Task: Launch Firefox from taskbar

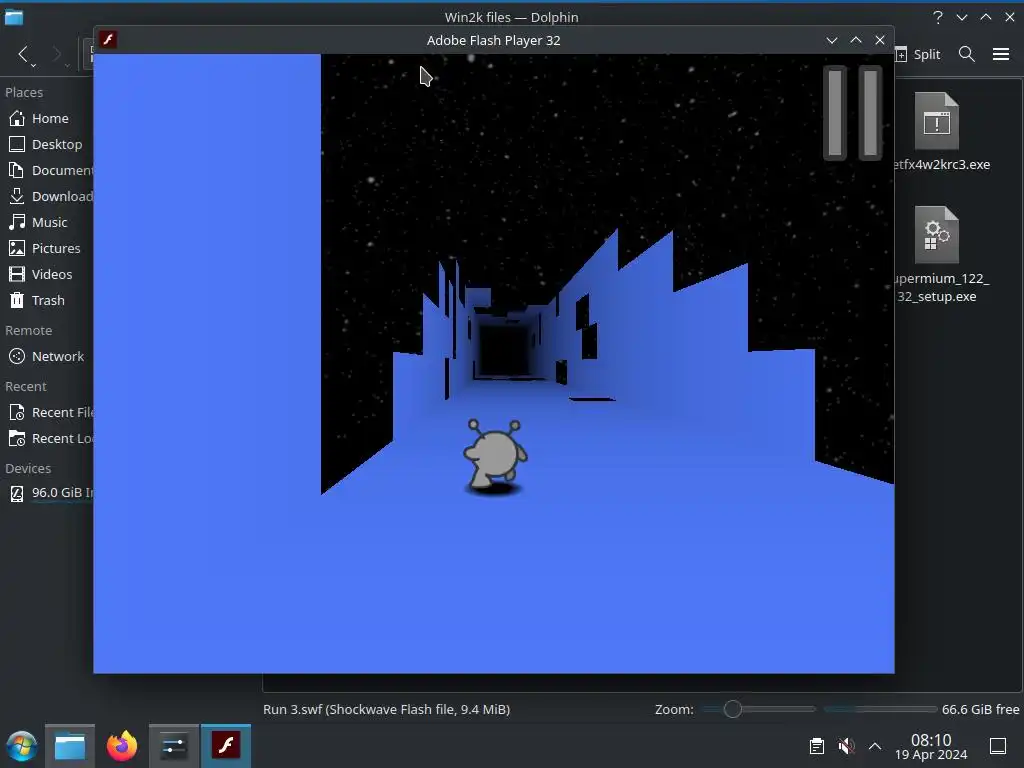Action: [x=122, y=746]
